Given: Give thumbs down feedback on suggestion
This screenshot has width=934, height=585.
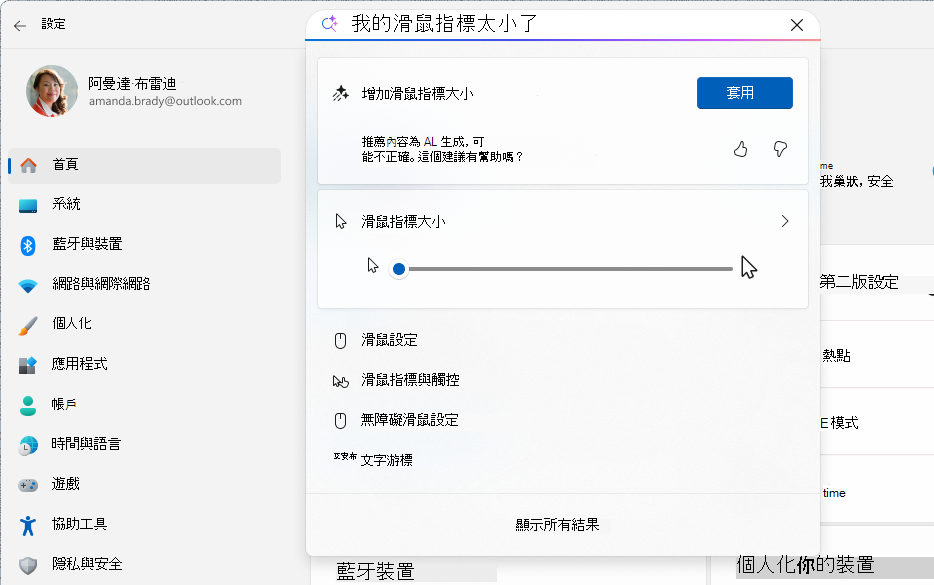Looking at the screenshot, I should [x=780, y=149].
